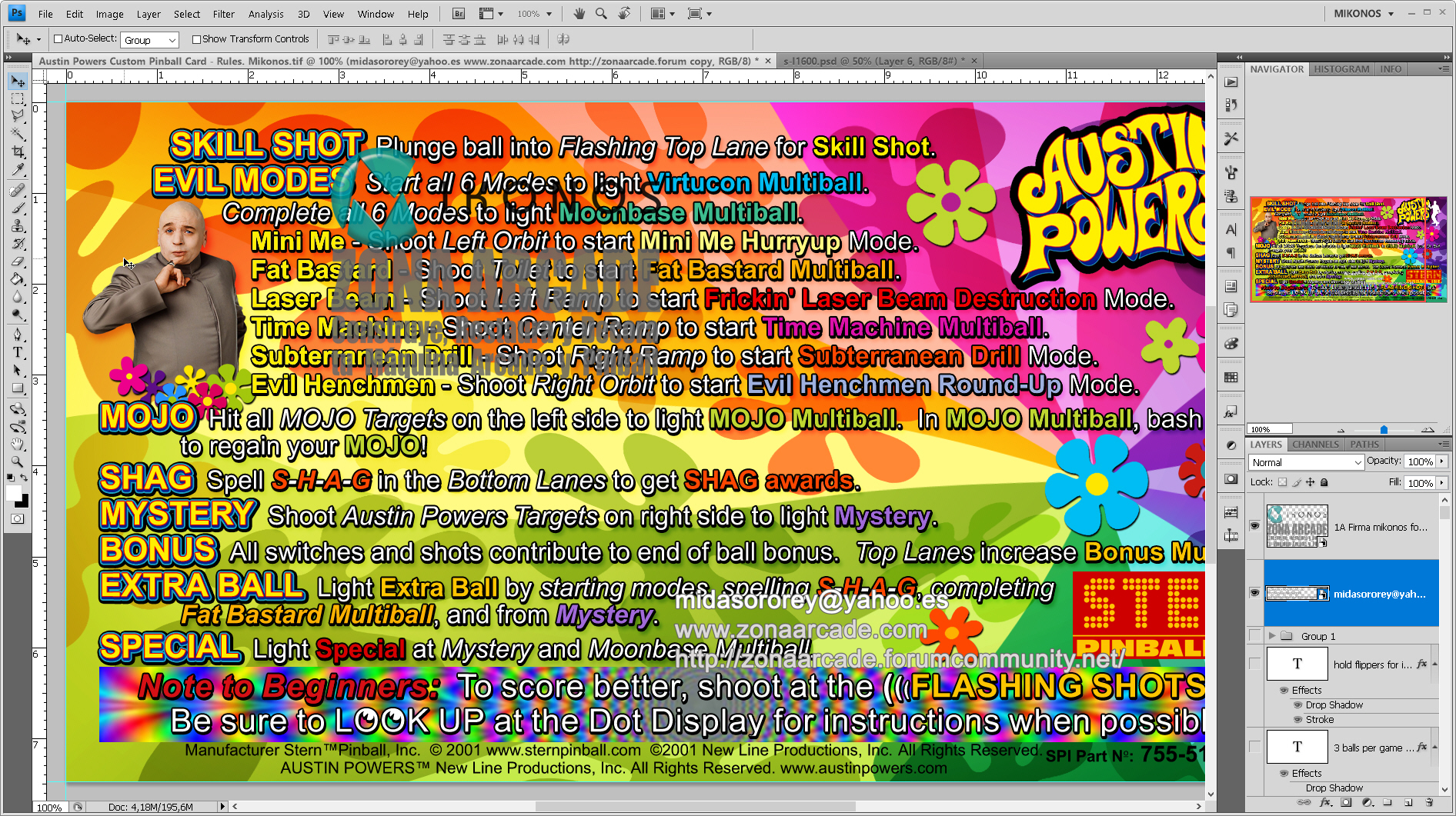Image resolution: width=1456 pixels, height=816 pixels.
Task: Open the Auto-Select Group dropdown
Action: coord(150,40)
